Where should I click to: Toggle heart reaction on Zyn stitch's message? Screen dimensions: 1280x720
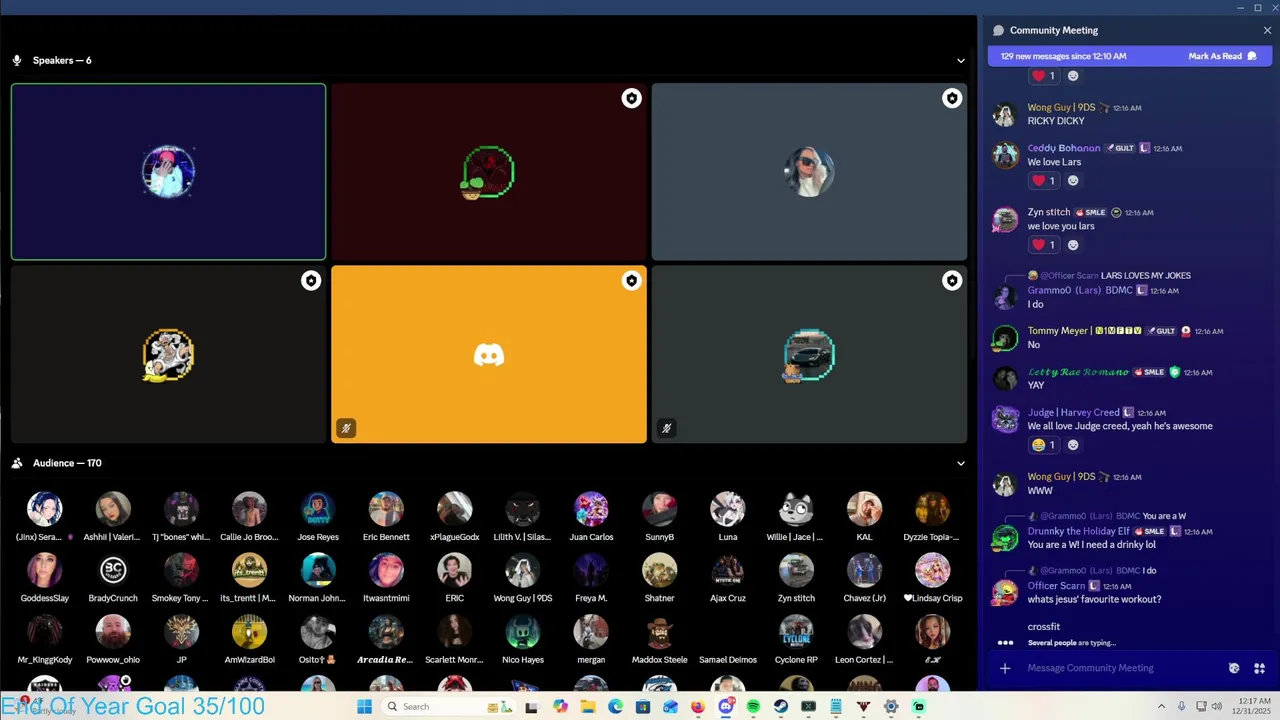pos(1044,245)
